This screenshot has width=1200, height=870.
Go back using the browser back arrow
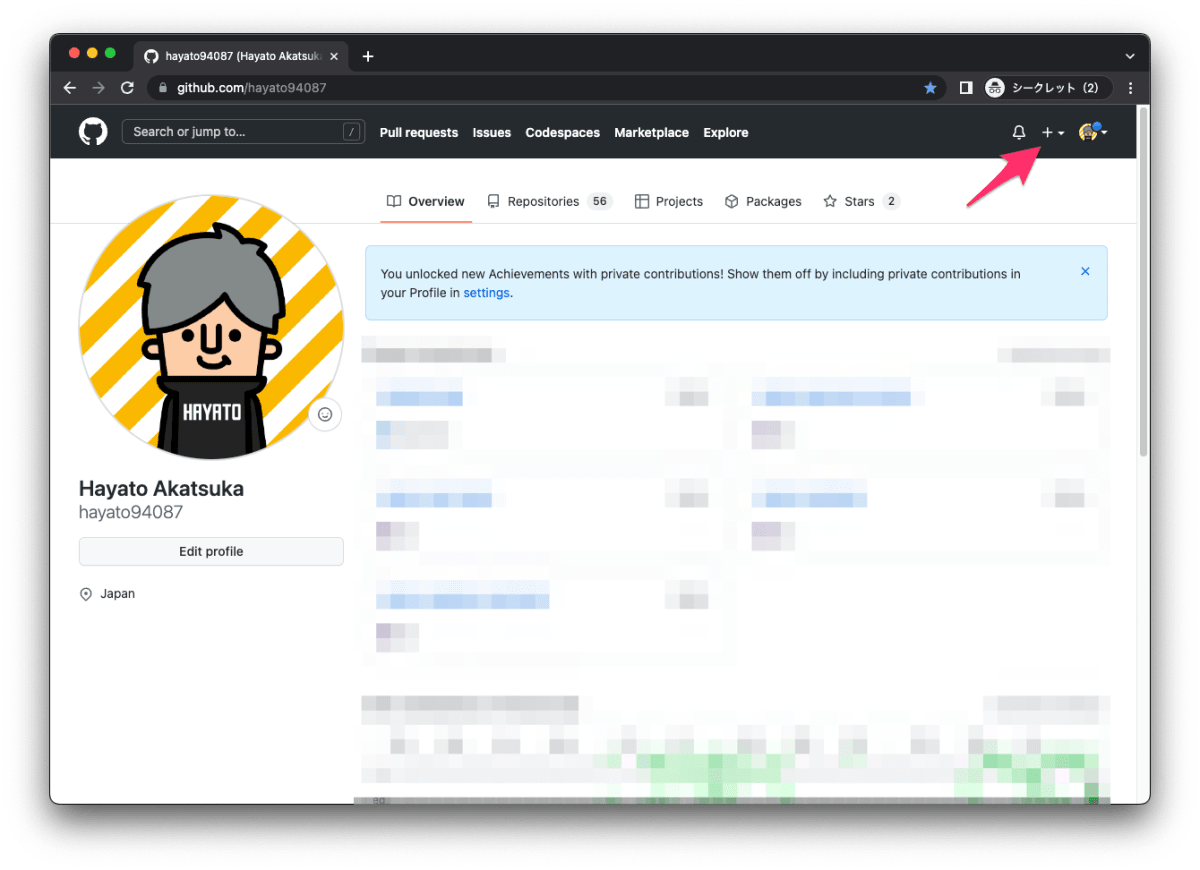[68, 87]
